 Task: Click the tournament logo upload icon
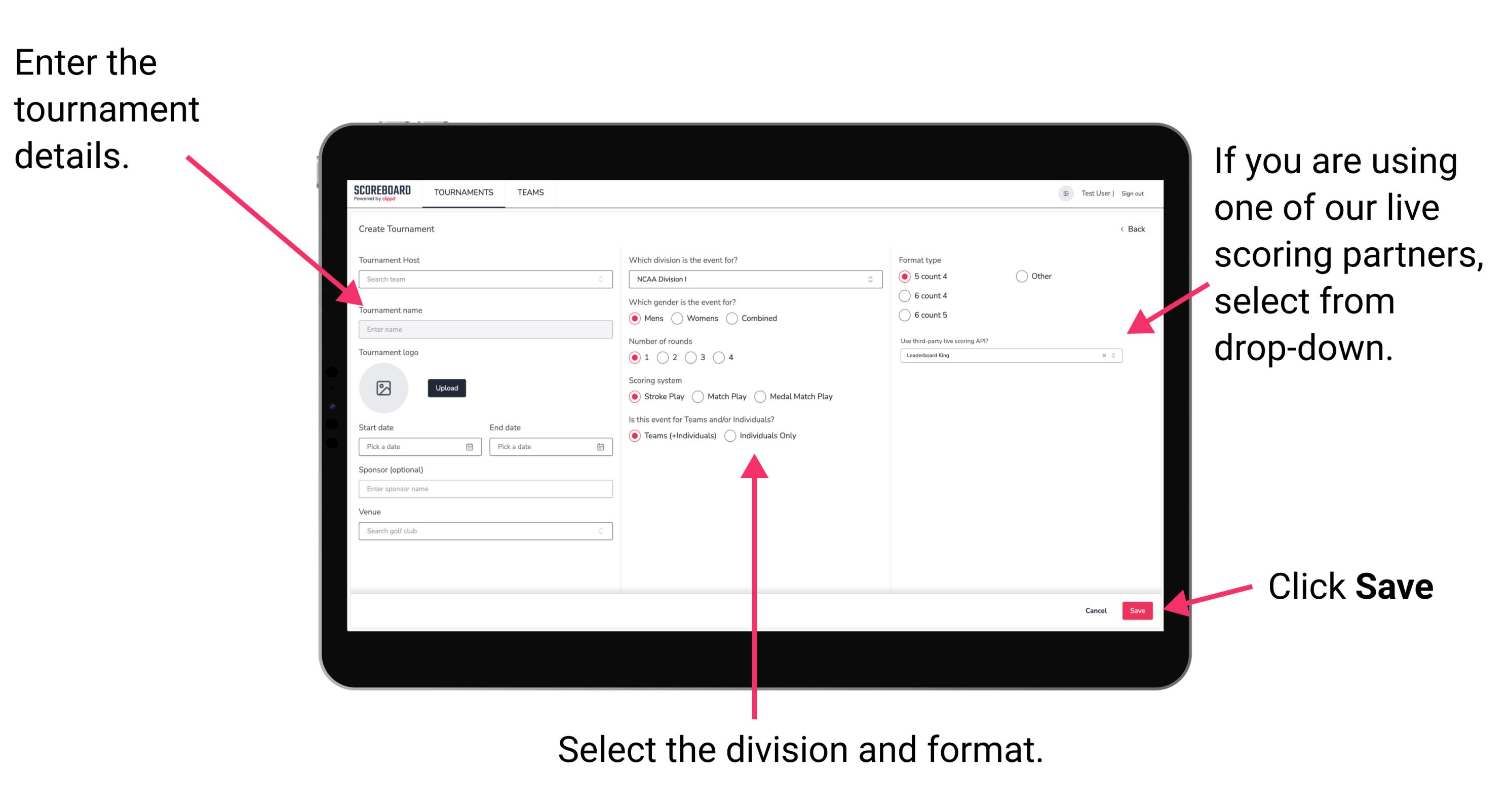pos(385,388)
